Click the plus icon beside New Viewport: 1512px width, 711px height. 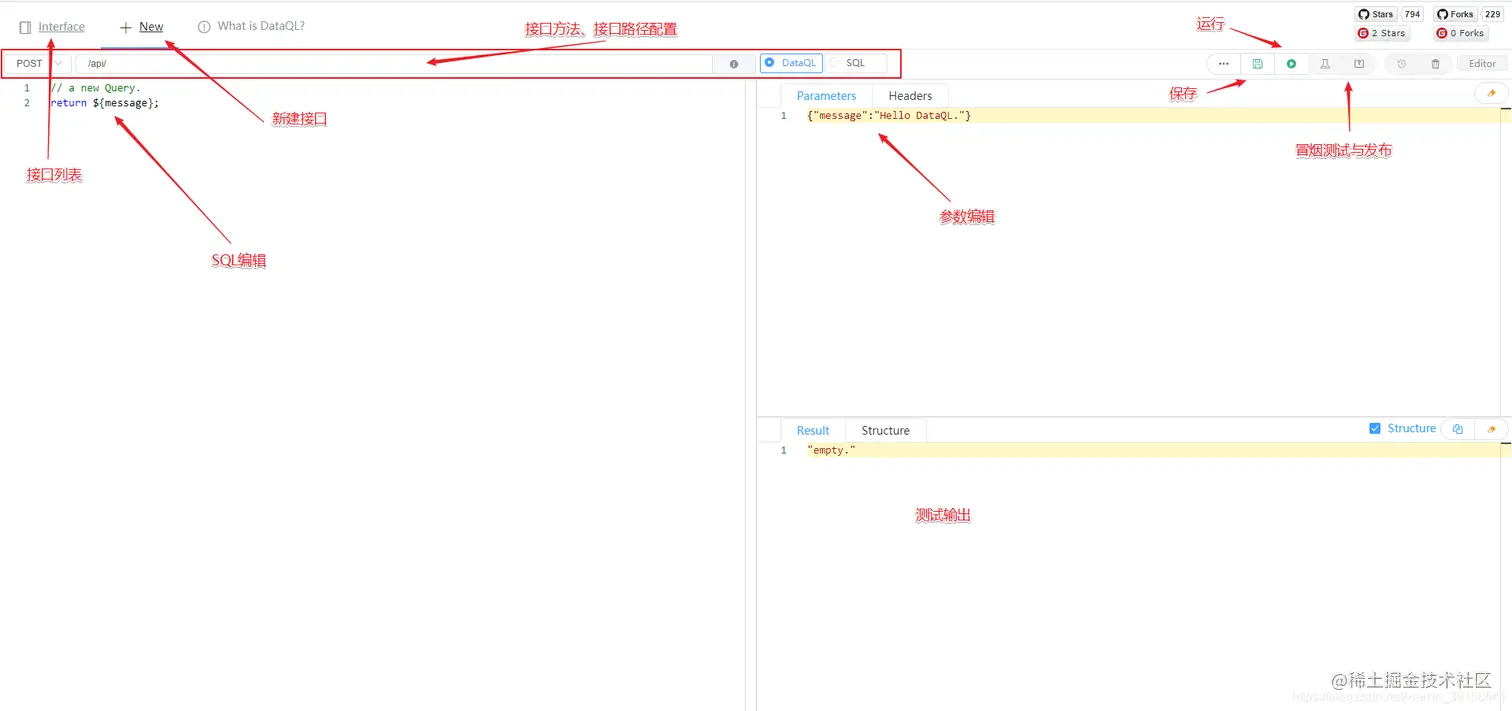pyautogui.click(x=125, y=27)
